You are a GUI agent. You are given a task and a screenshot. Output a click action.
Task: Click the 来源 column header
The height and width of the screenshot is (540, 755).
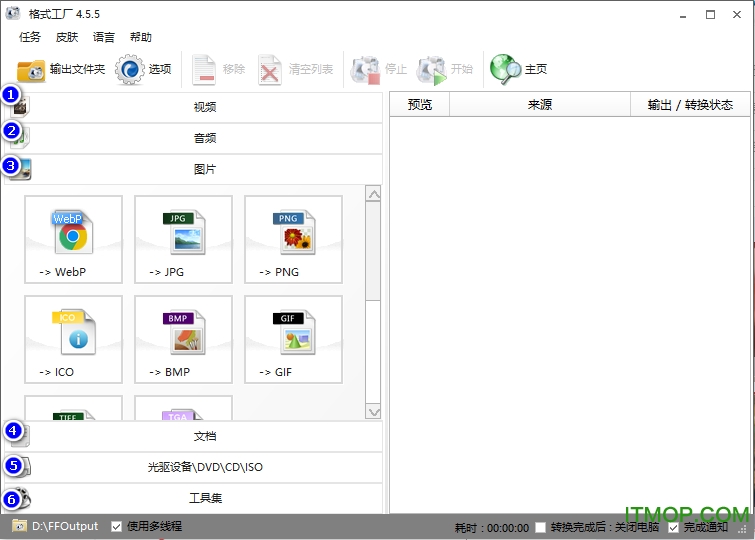pos(539,105)
